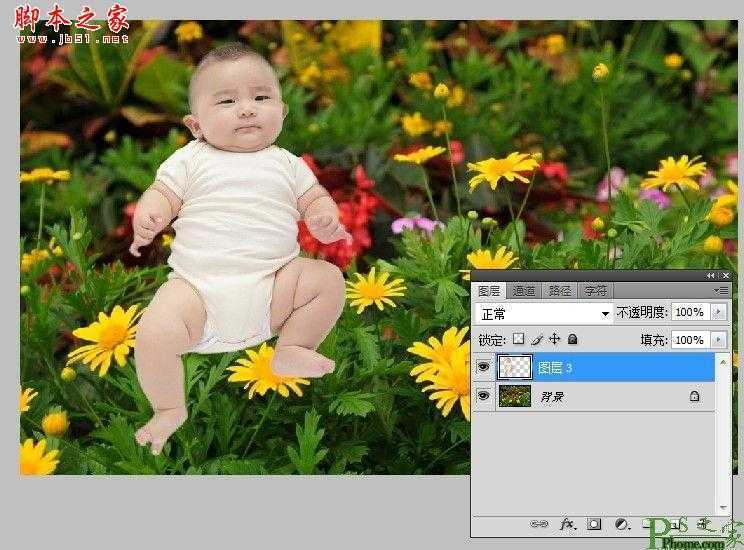Toggle lock position move icon
744x550 pixels.
(554, 339)
